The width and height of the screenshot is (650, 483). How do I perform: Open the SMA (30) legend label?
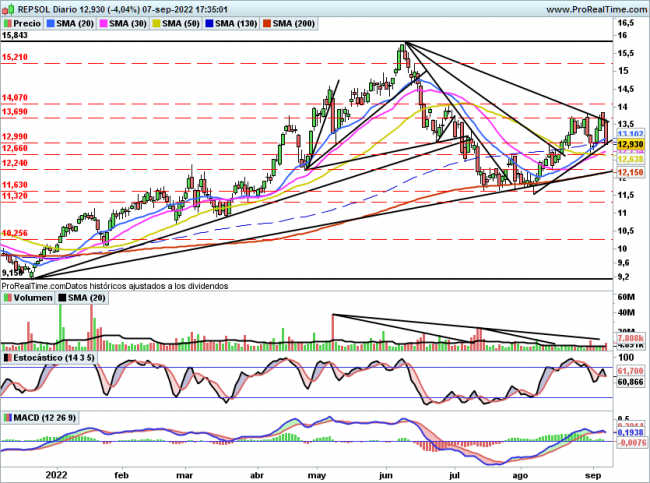128,24
